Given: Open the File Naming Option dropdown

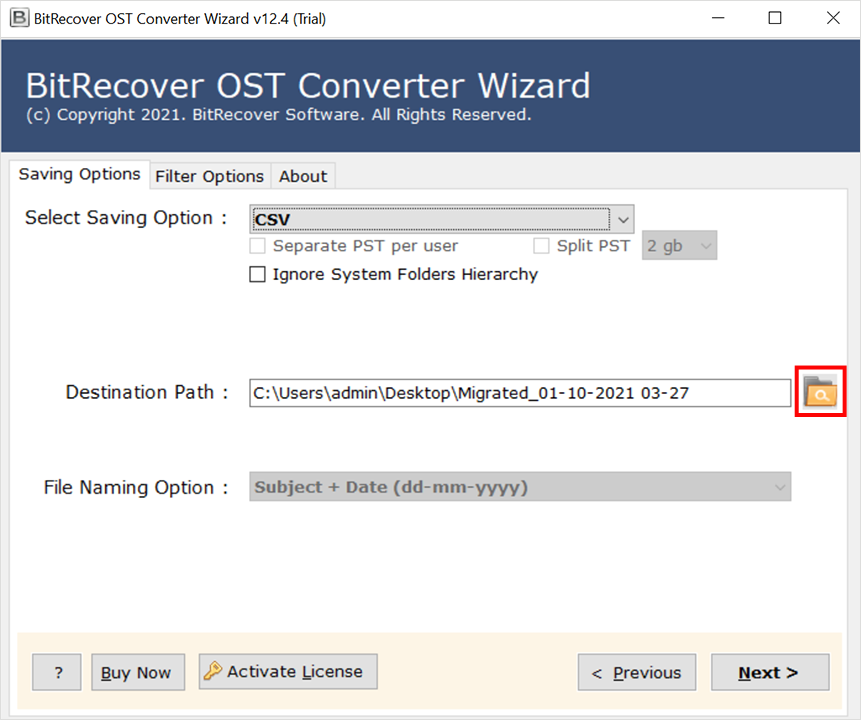Looking at the screenshot, I should [520, 487].
